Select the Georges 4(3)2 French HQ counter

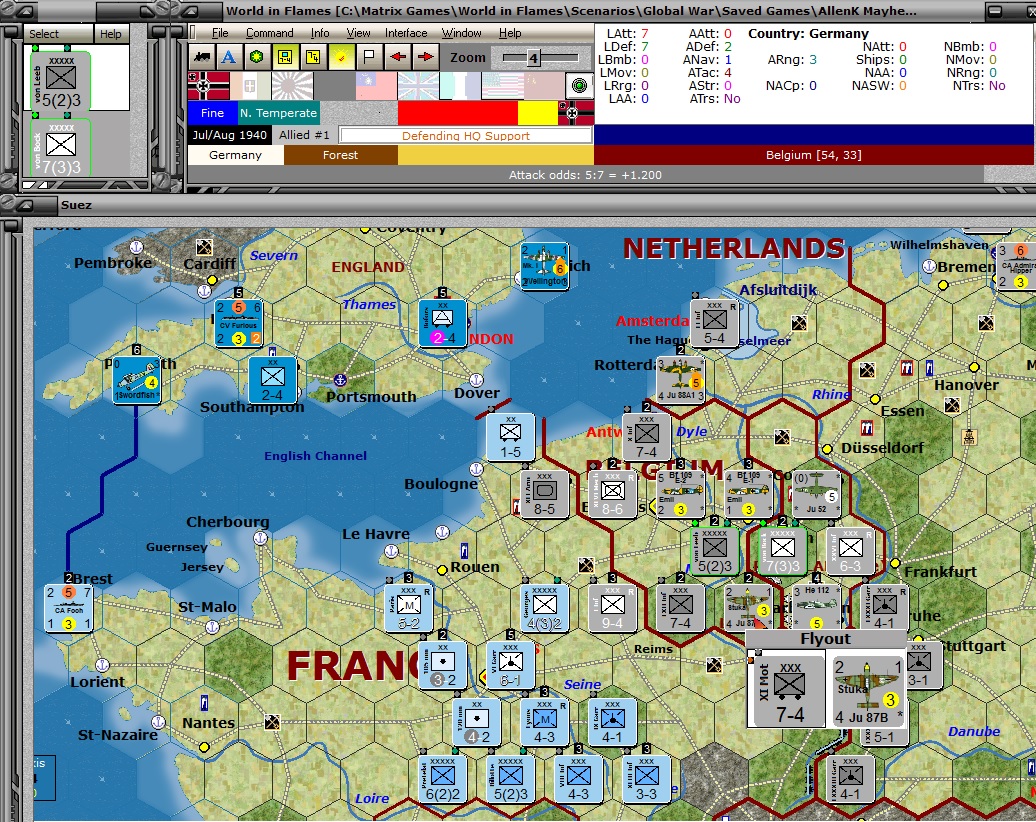coord(544,608)
